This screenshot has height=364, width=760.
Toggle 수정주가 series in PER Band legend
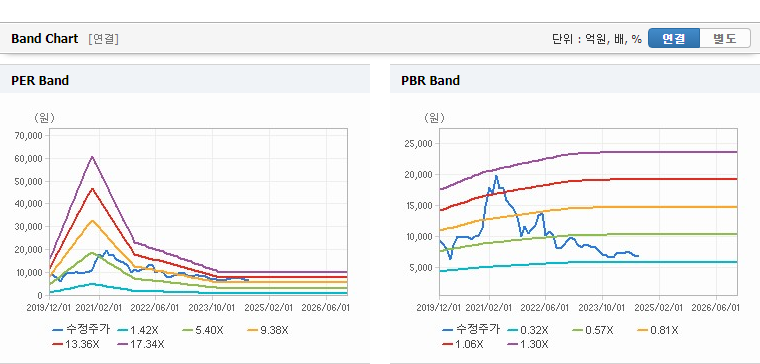81,330
